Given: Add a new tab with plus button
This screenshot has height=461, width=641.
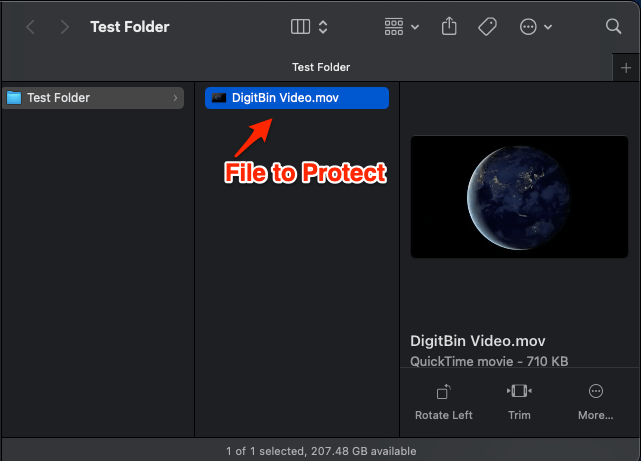Looking at the screenshot, I should pyautogui.click(x=626, y=67).
